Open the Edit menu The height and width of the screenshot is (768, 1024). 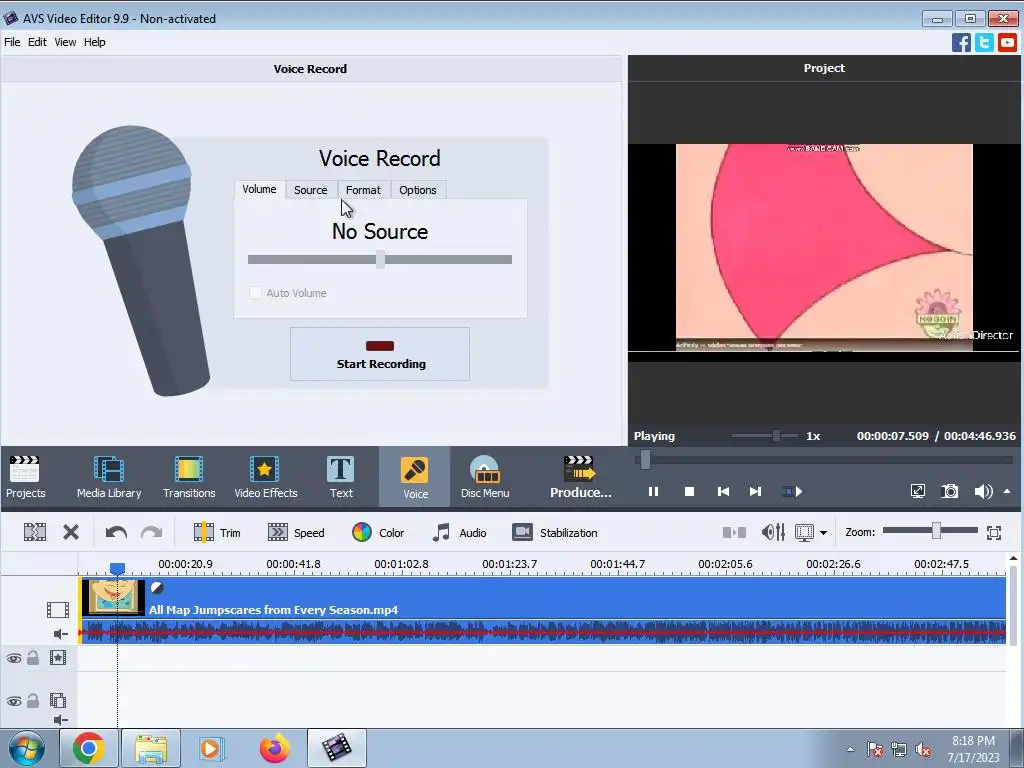point(37,42)
